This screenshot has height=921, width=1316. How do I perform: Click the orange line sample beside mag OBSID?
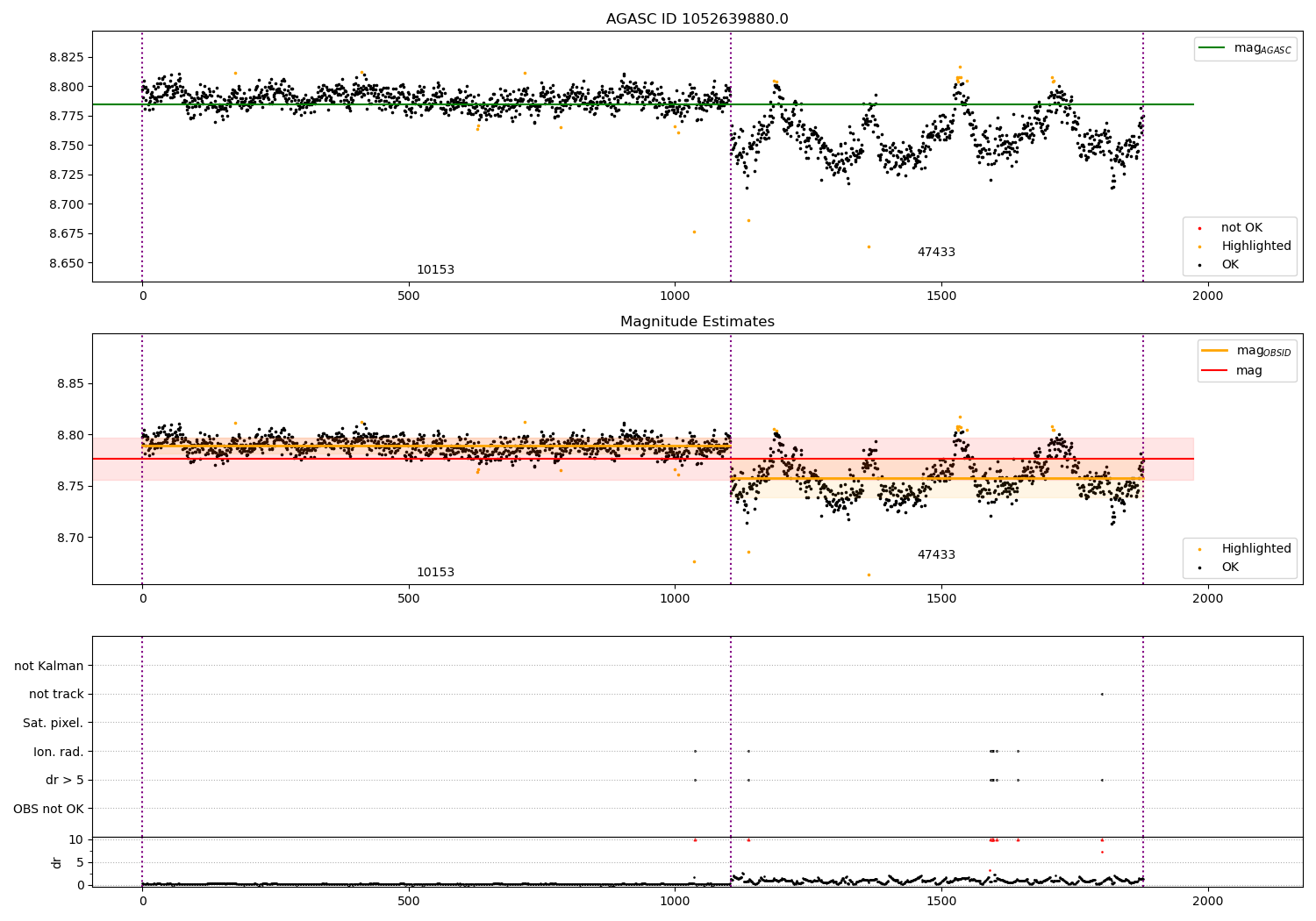click(x=1214, y=351)
